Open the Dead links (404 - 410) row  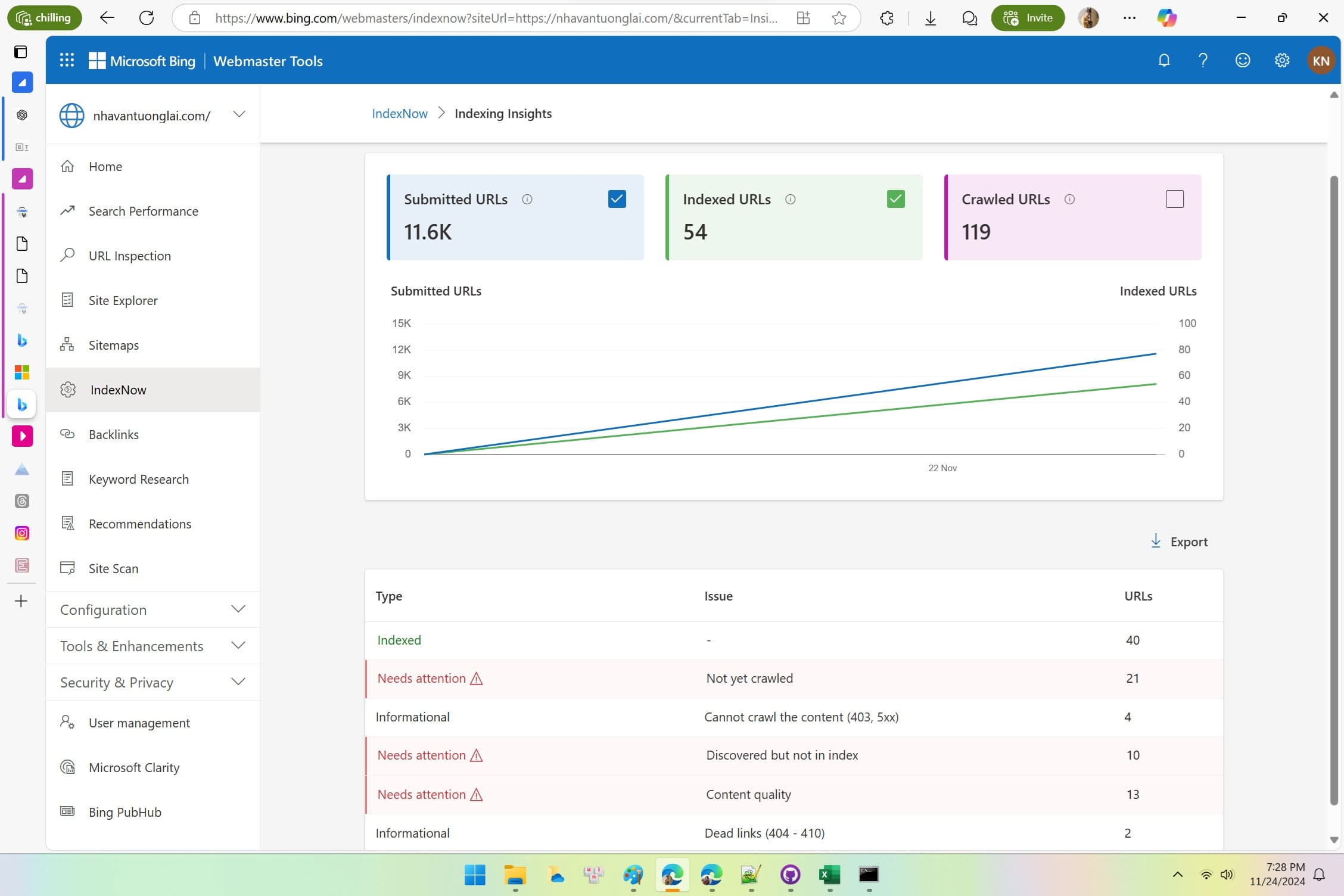(x=794, y=833)
